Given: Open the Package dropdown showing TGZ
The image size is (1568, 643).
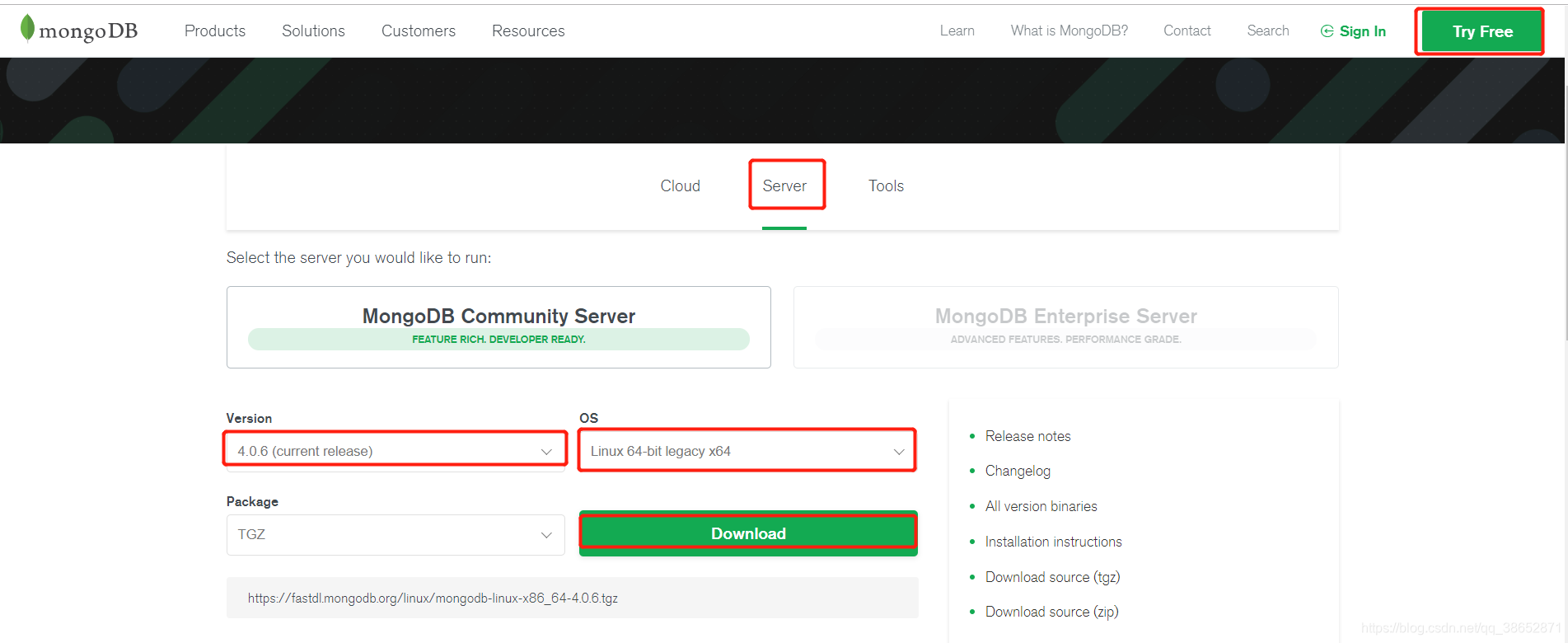Looking at the screenshot, I should click(396, 534).
